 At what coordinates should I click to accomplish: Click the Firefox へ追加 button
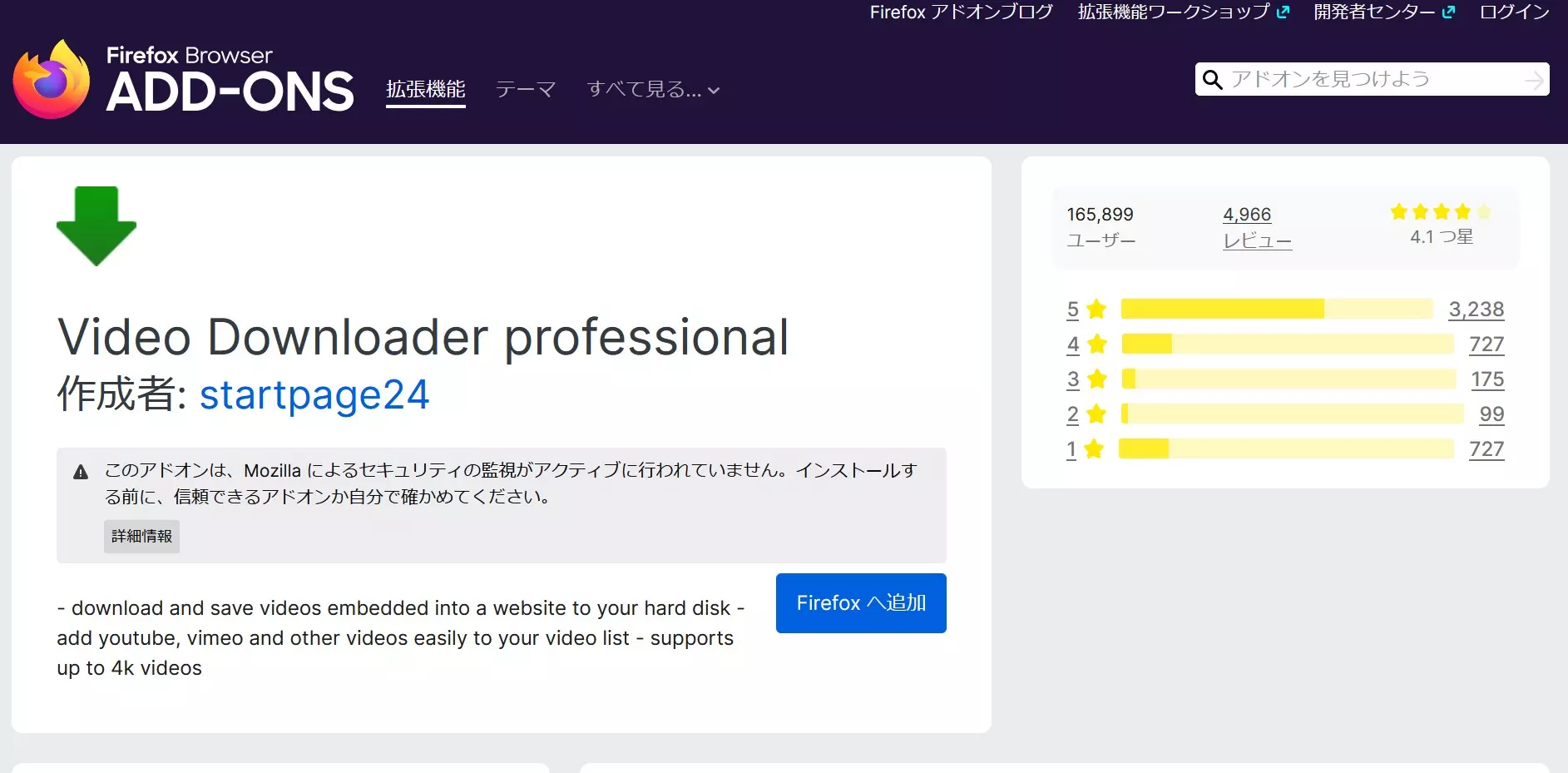pyautogui.click(x=861, y=603)
